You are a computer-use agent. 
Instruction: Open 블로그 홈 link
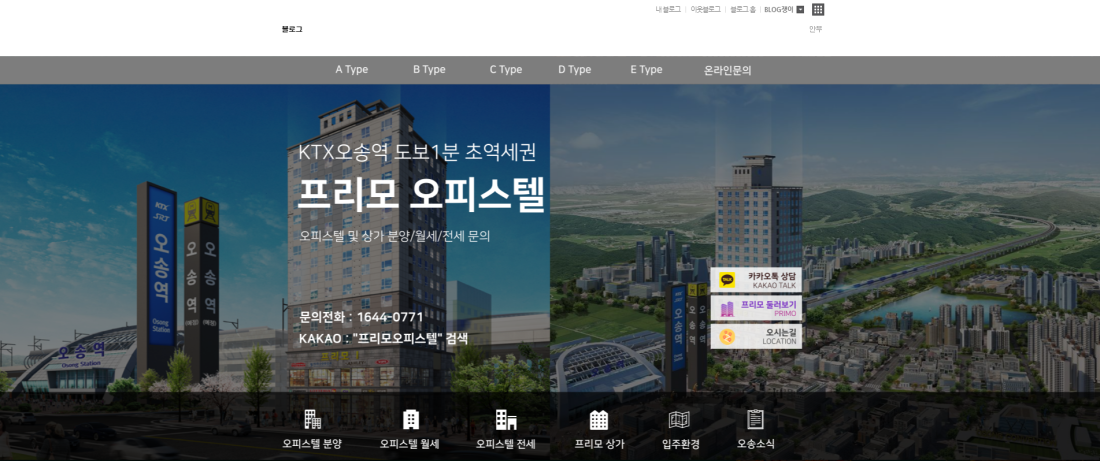[743, 10]
